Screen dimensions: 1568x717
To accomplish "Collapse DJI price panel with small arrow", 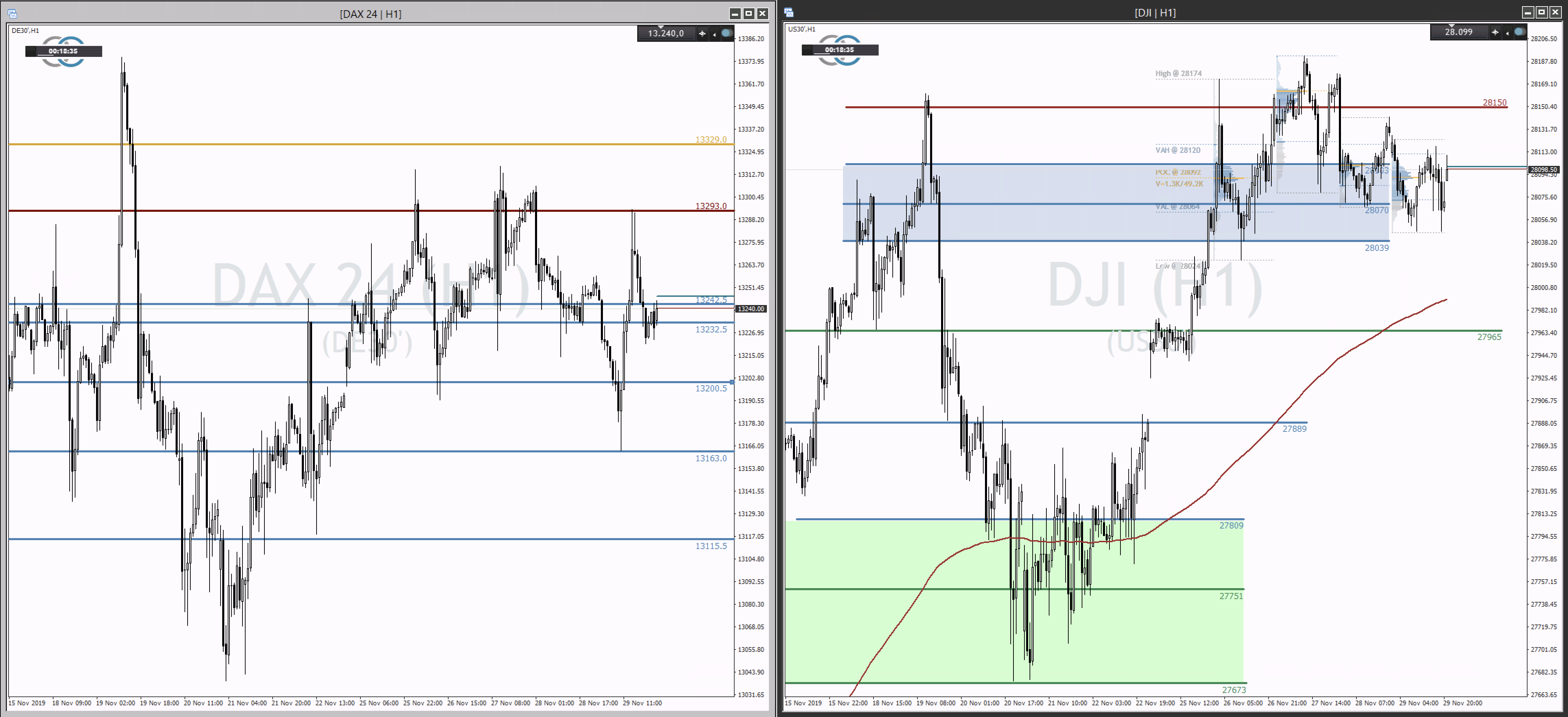I will [1507, 34].
